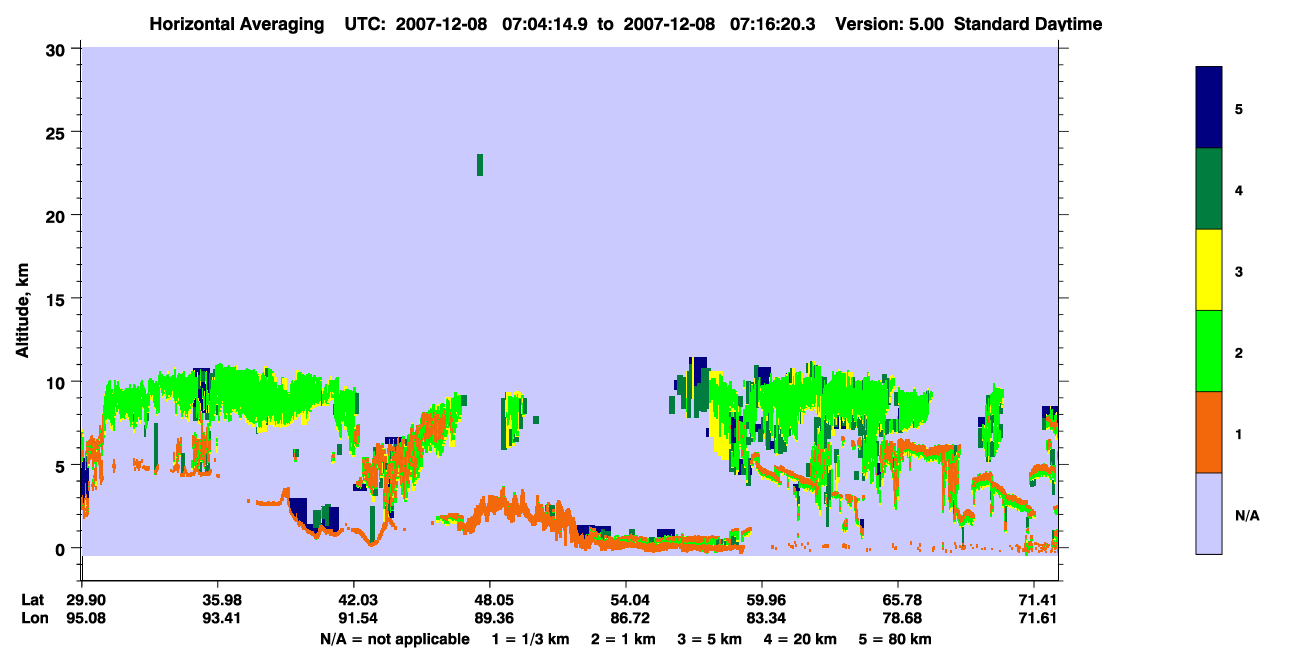The image size is (1300, 667).
Task: Click the '3 = 5 km' legend note
Action: (x=710, y=639)
